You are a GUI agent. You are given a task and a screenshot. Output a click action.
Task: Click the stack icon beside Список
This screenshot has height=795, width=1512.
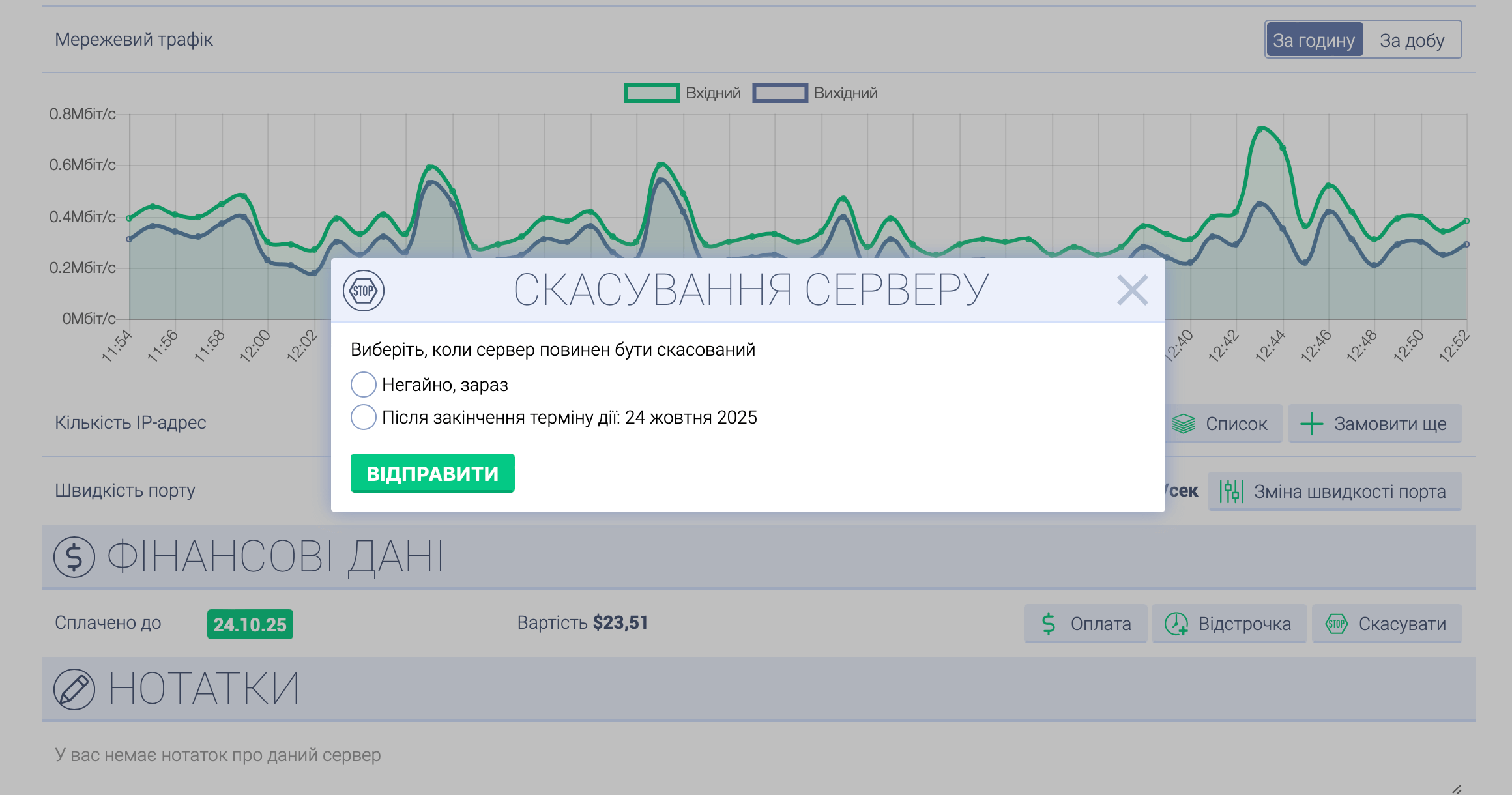(x=1184, y=424)
